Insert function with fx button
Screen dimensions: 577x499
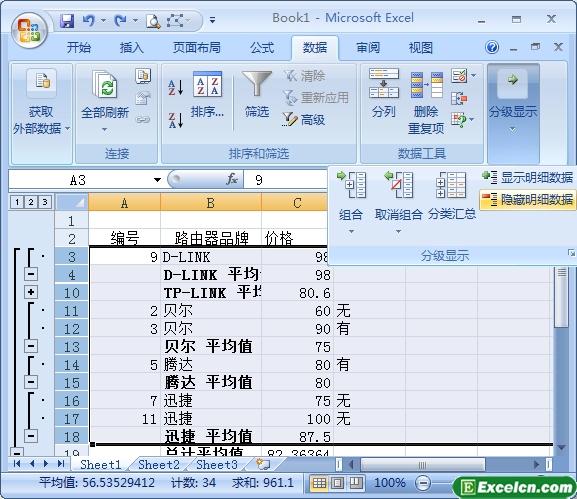point(232,180)
